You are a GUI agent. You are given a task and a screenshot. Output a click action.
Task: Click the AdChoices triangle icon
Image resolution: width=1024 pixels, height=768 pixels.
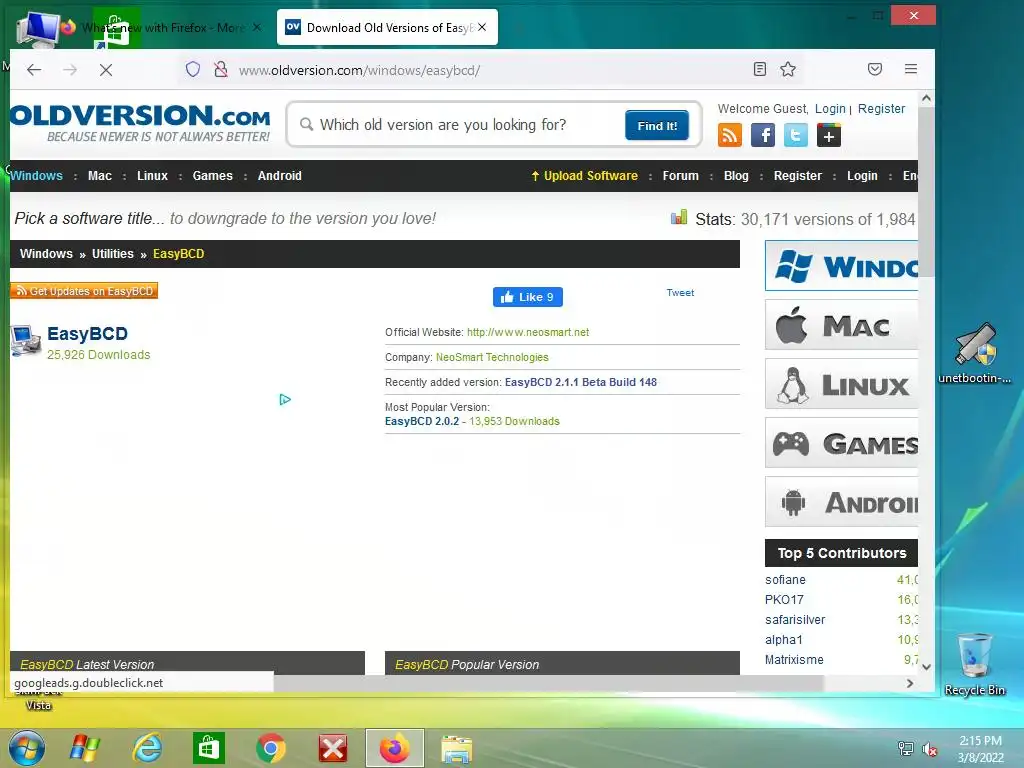click(x=285, y=399)
